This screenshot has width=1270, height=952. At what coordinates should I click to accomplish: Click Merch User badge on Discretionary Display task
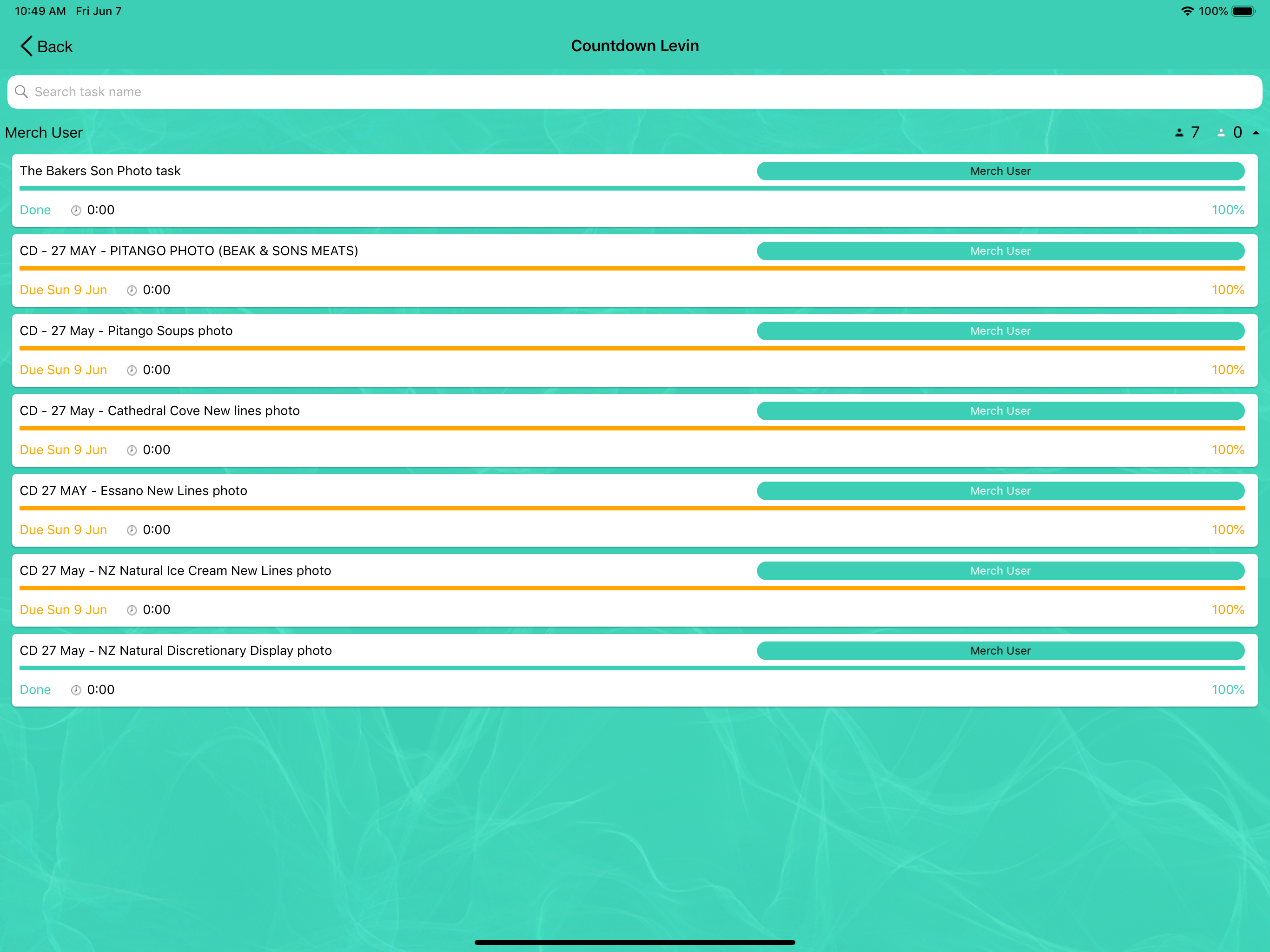(1000, 651)
